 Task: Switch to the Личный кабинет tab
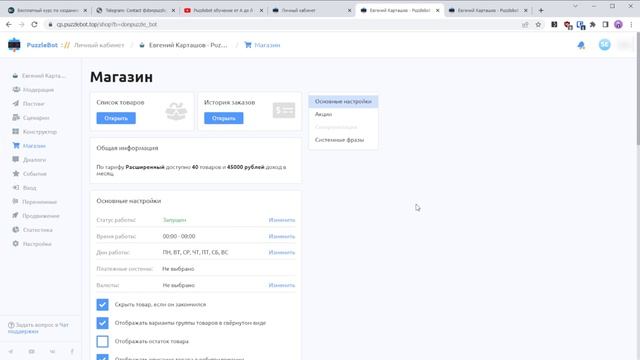312,10
